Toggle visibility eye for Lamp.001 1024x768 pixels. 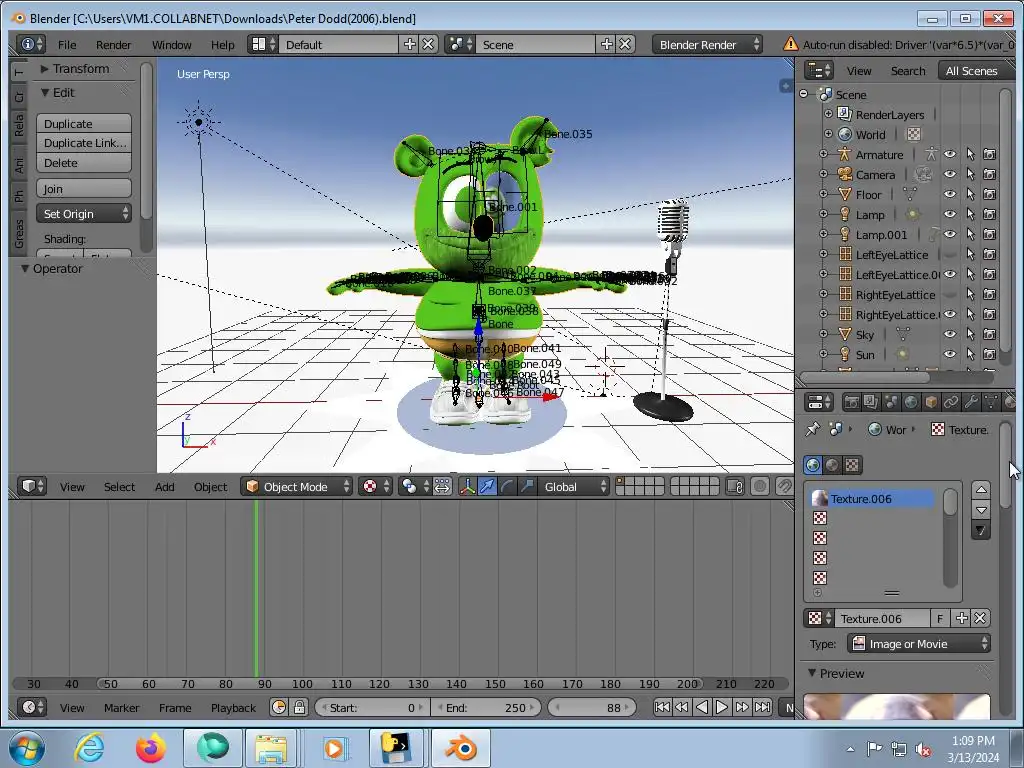[950, 234]
